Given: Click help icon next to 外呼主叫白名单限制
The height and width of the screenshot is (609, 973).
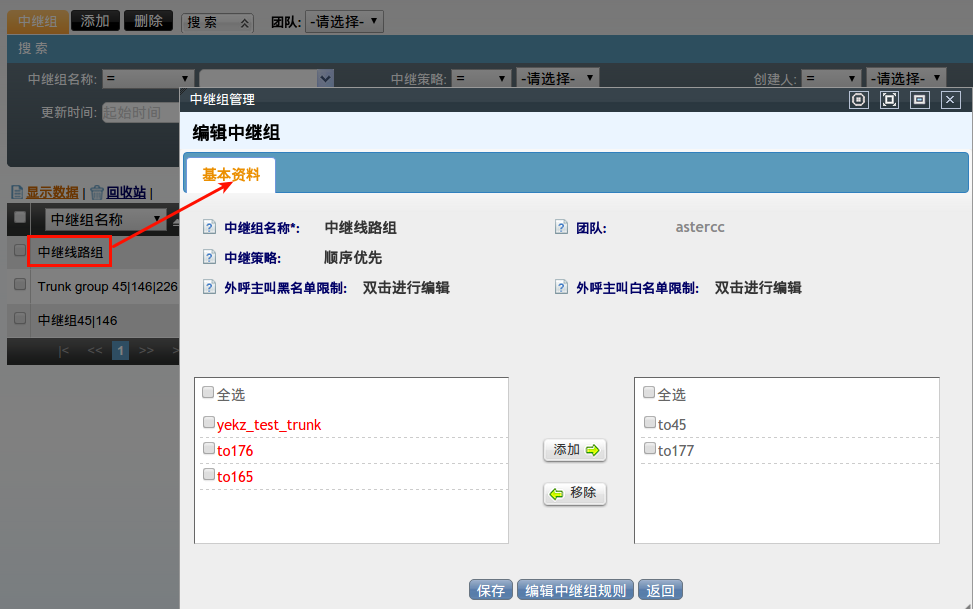Looking at the screenshot, I should pyautogui.click(x=561, y=287).
